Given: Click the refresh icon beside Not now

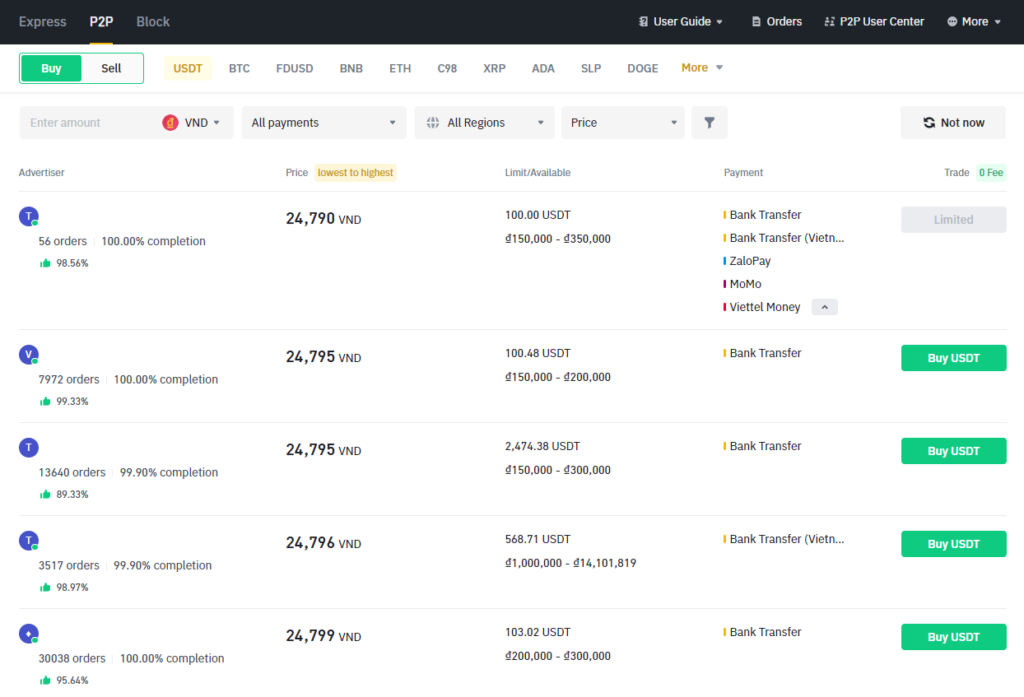Looking at the screenshot, I should [929, 122].
